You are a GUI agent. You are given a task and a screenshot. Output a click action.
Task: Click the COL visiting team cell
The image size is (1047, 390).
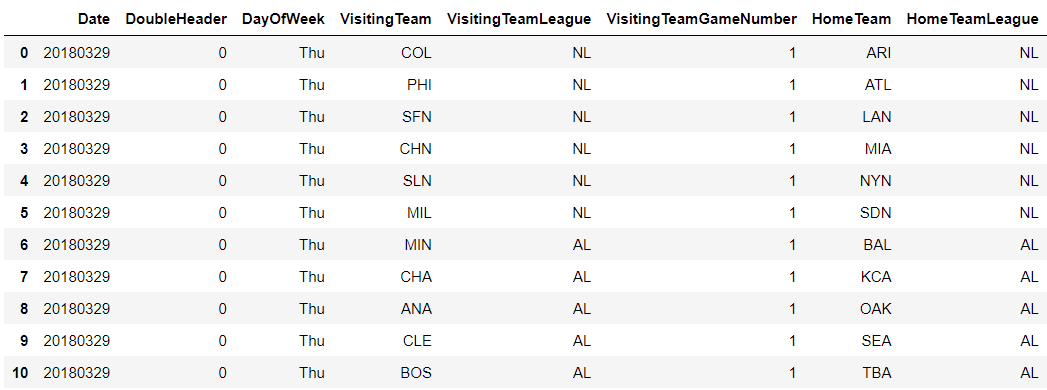pos(416,53)
